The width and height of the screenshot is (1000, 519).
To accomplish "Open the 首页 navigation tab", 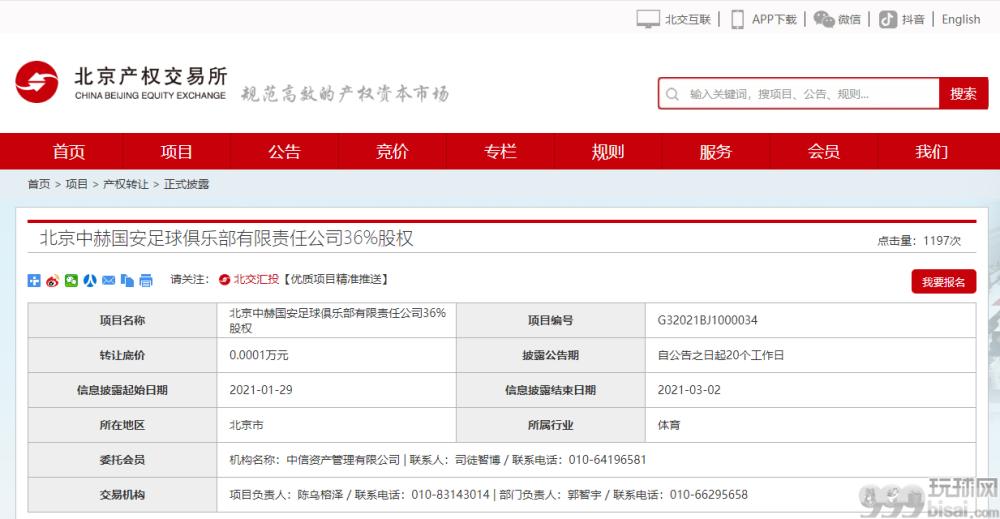I will click(69, 151).
